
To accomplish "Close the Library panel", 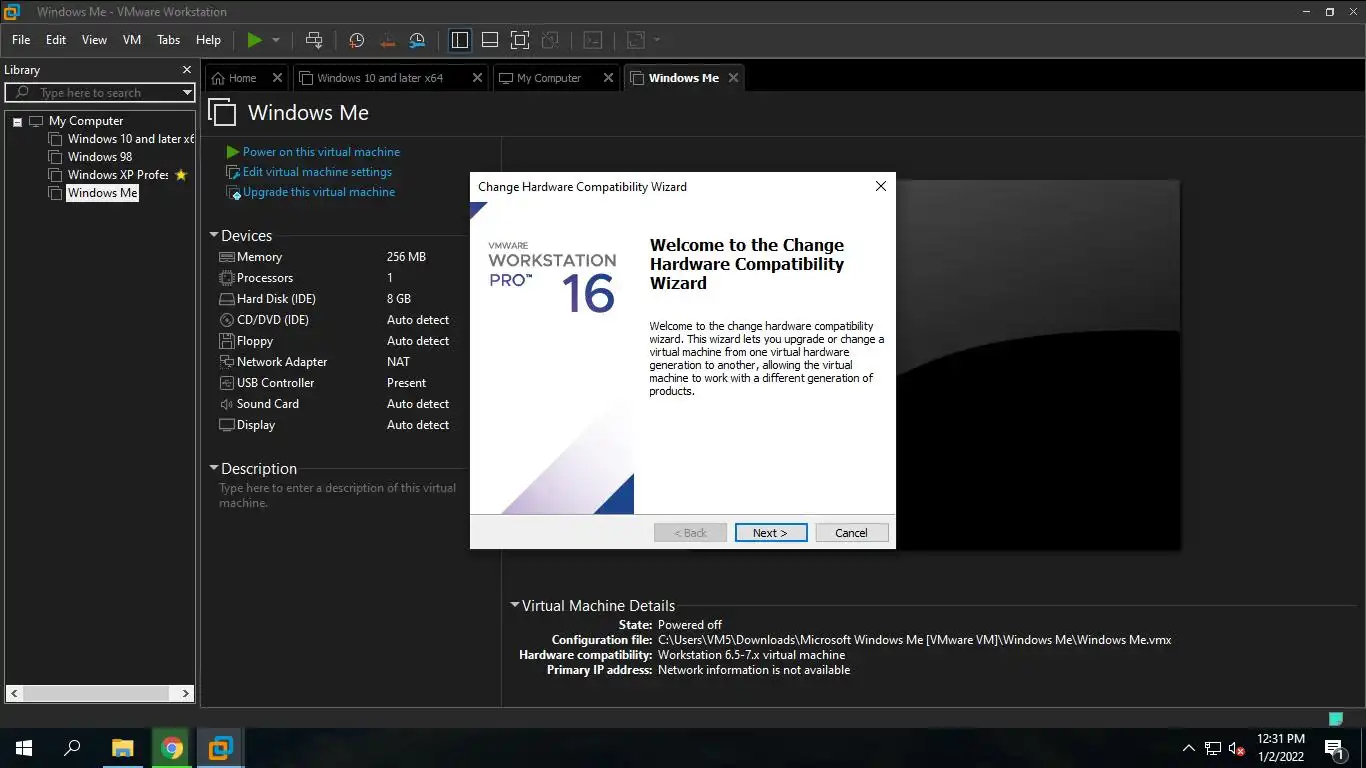I will click(186, 70).
